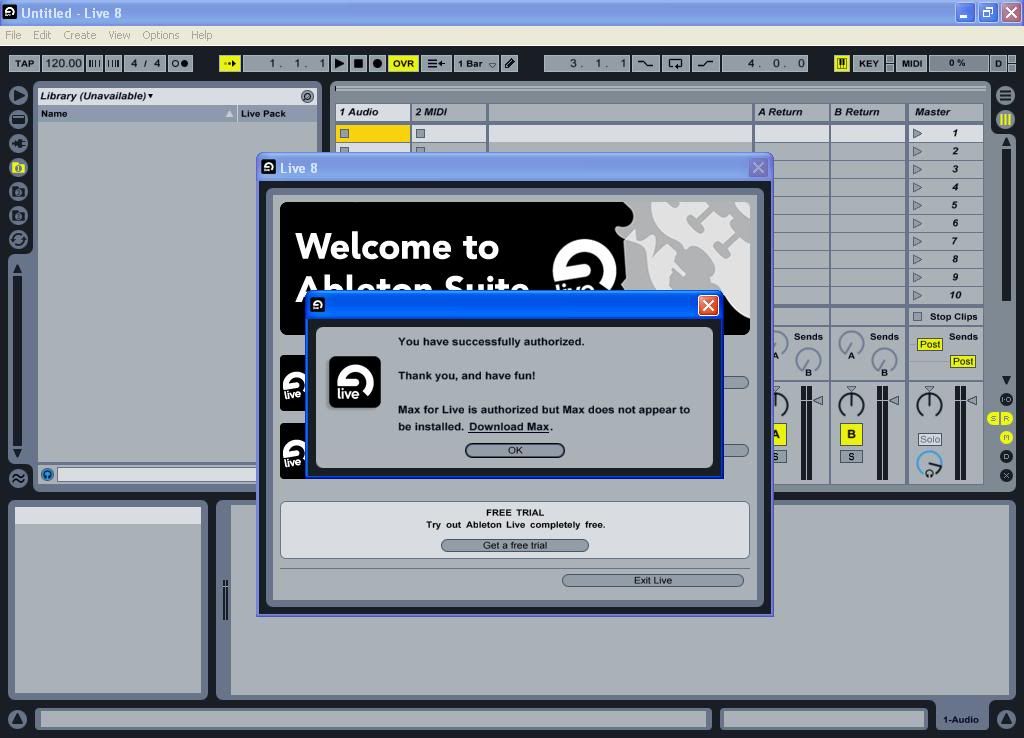Open the Live Device browser icon
Image resolution: width=1024 pixels, height=738 pixels.
click(x=18, y=120)
